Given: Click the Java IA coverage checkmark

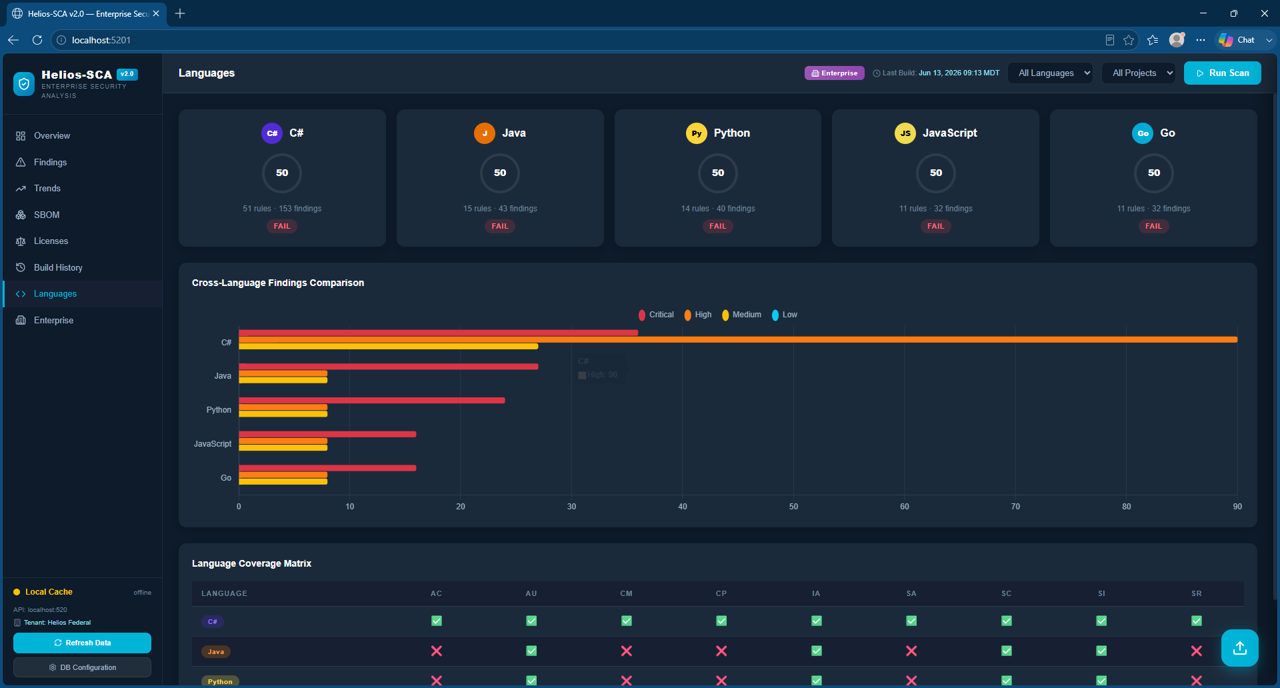Looking at the screenshot, I should tap(816, 651).
